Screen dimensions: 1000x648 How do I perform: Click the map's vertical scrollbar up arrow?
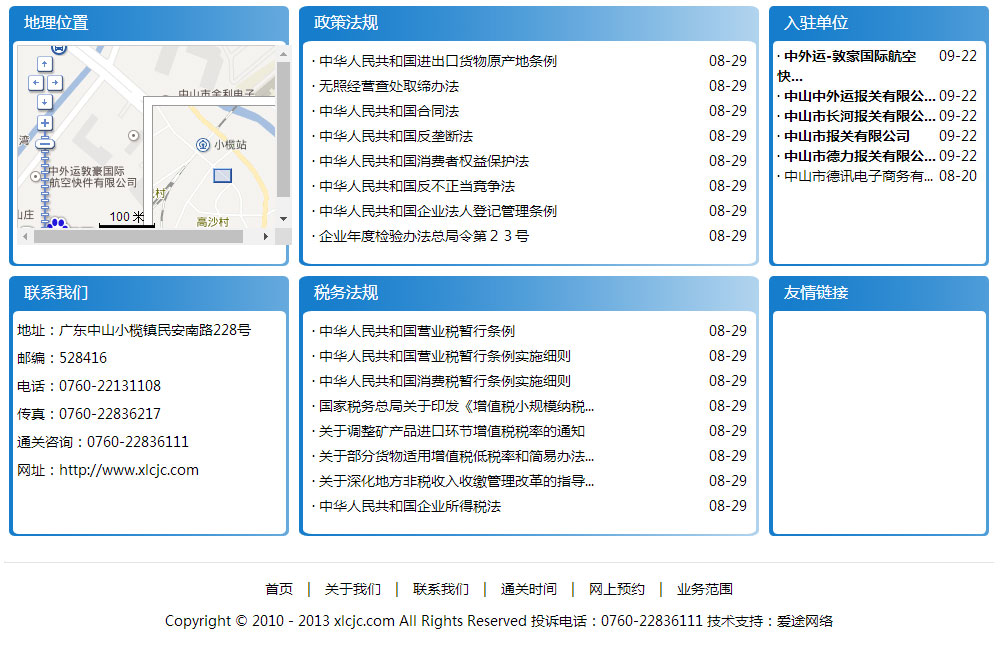pos(283,53)
